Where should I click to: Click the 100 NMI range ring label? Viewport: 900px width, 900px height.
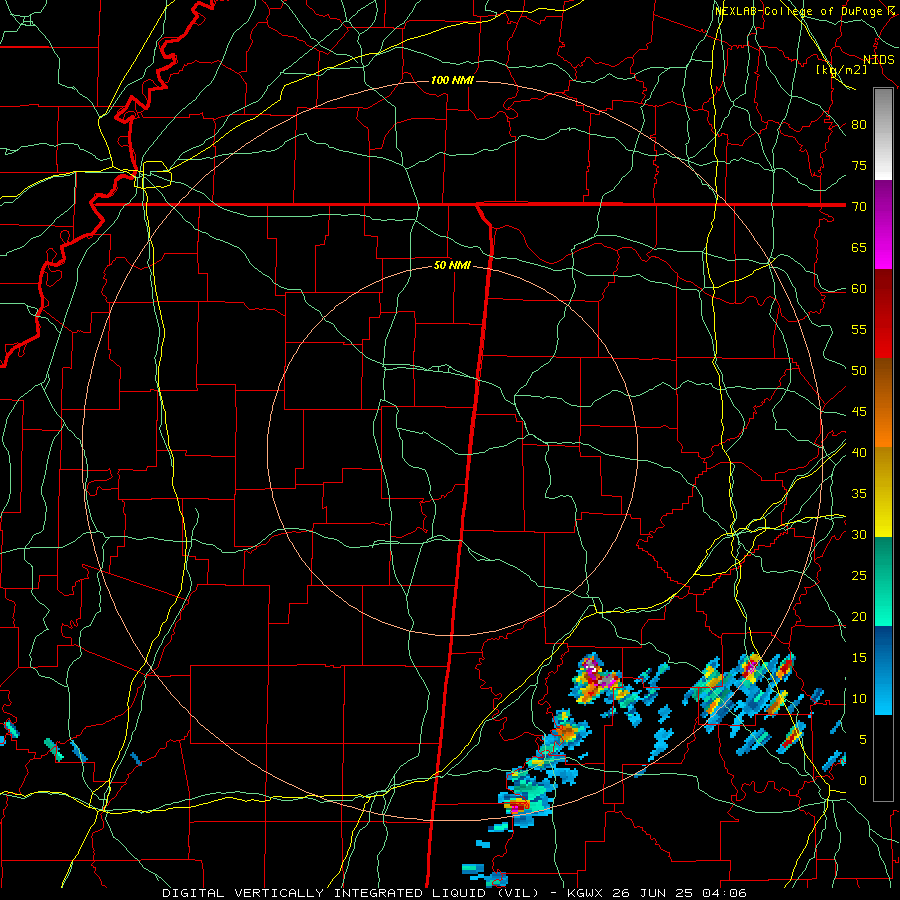[x=452, y=80]
